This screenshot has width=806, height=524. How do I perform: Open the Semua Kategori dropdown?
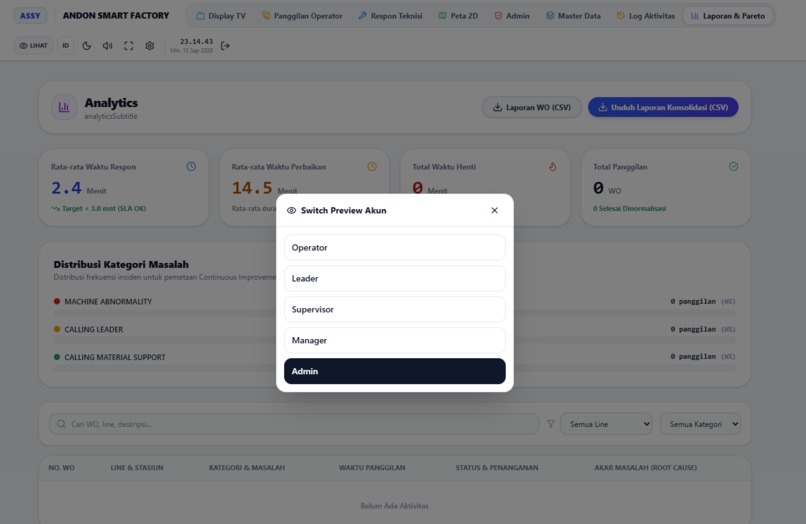(700, 424)
